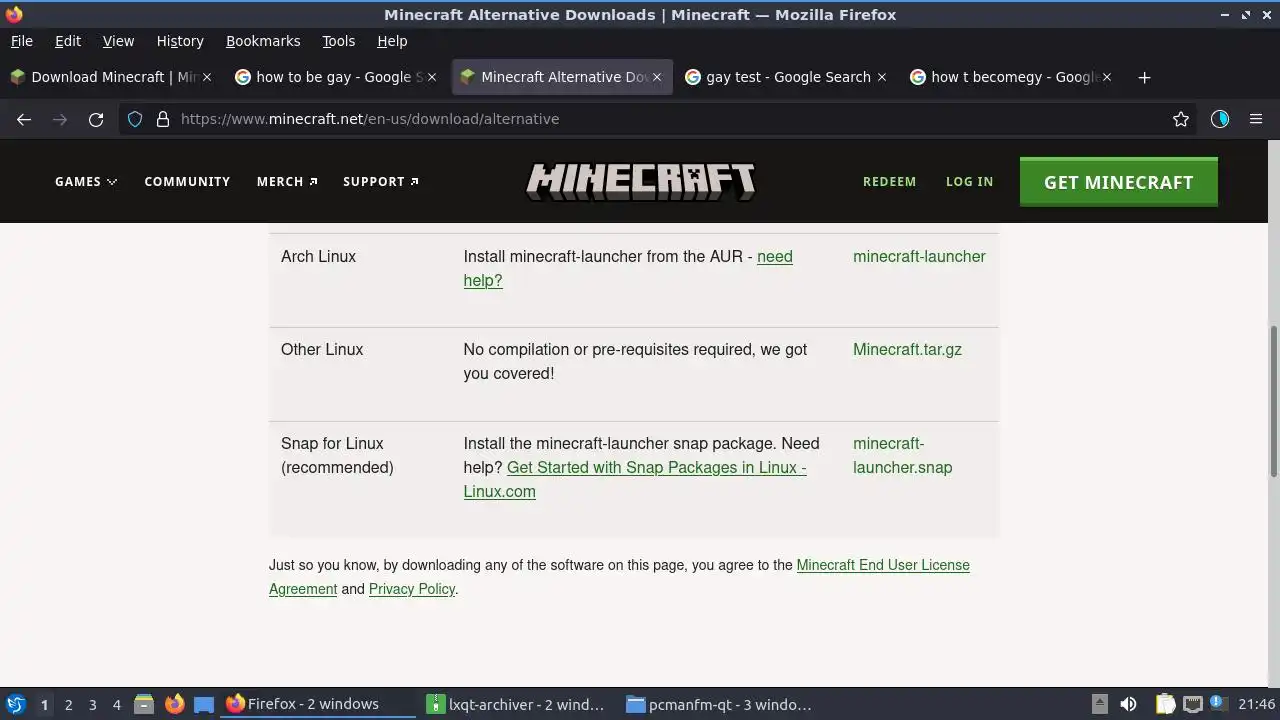Switch to lxqt-archiver taskbar windows
Viewport: 1280px width, 720px height.
point(516,705)
